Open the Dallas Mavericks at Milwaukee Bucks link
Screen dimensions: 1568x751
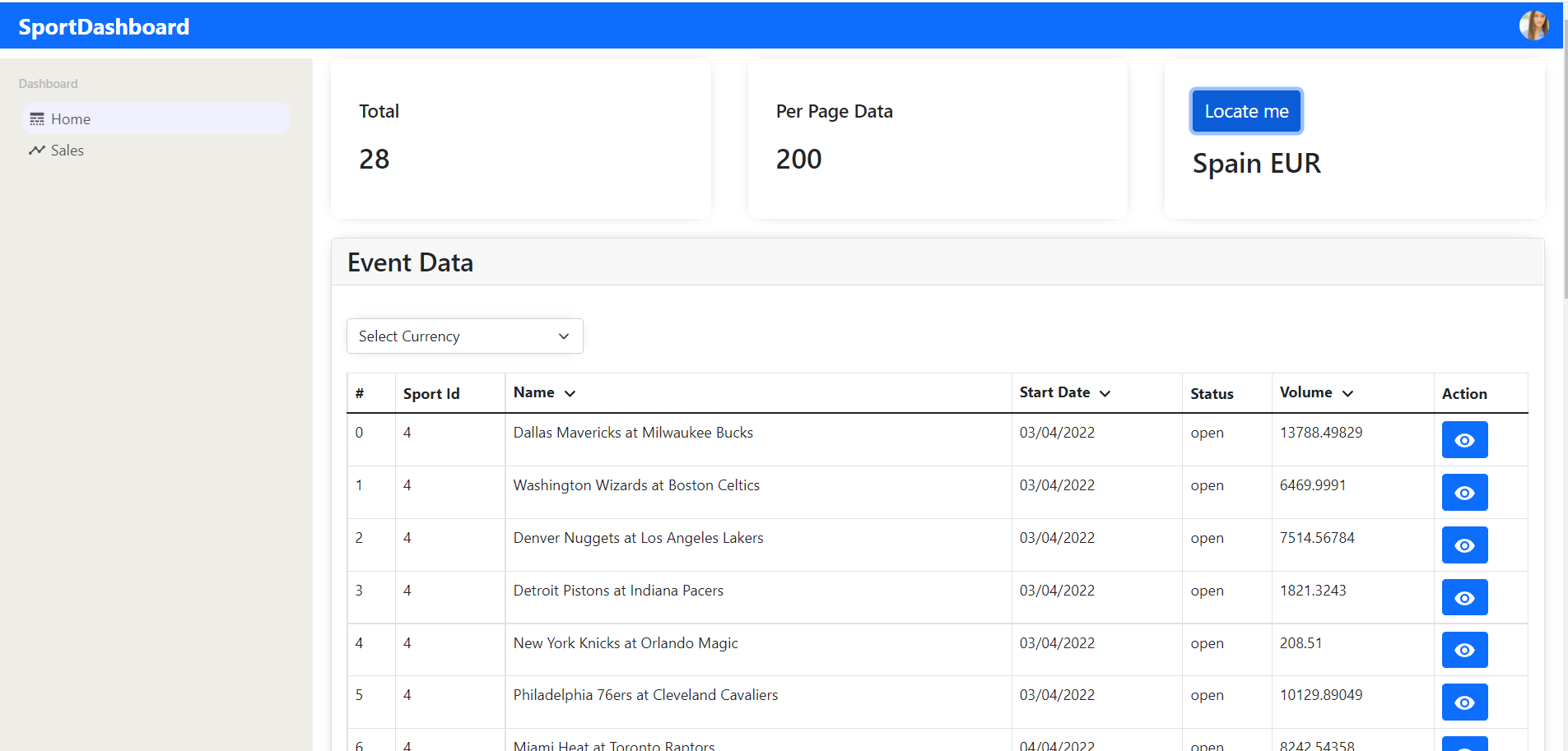point(632,432)
